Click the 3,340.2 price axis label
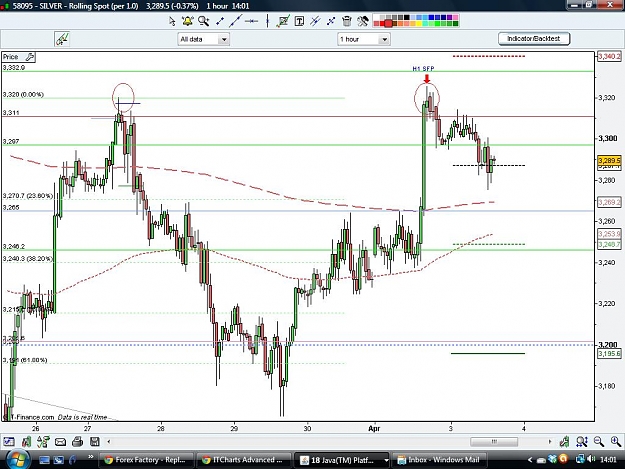The height and width of the screenshot is (469, 625). point(609,57)
